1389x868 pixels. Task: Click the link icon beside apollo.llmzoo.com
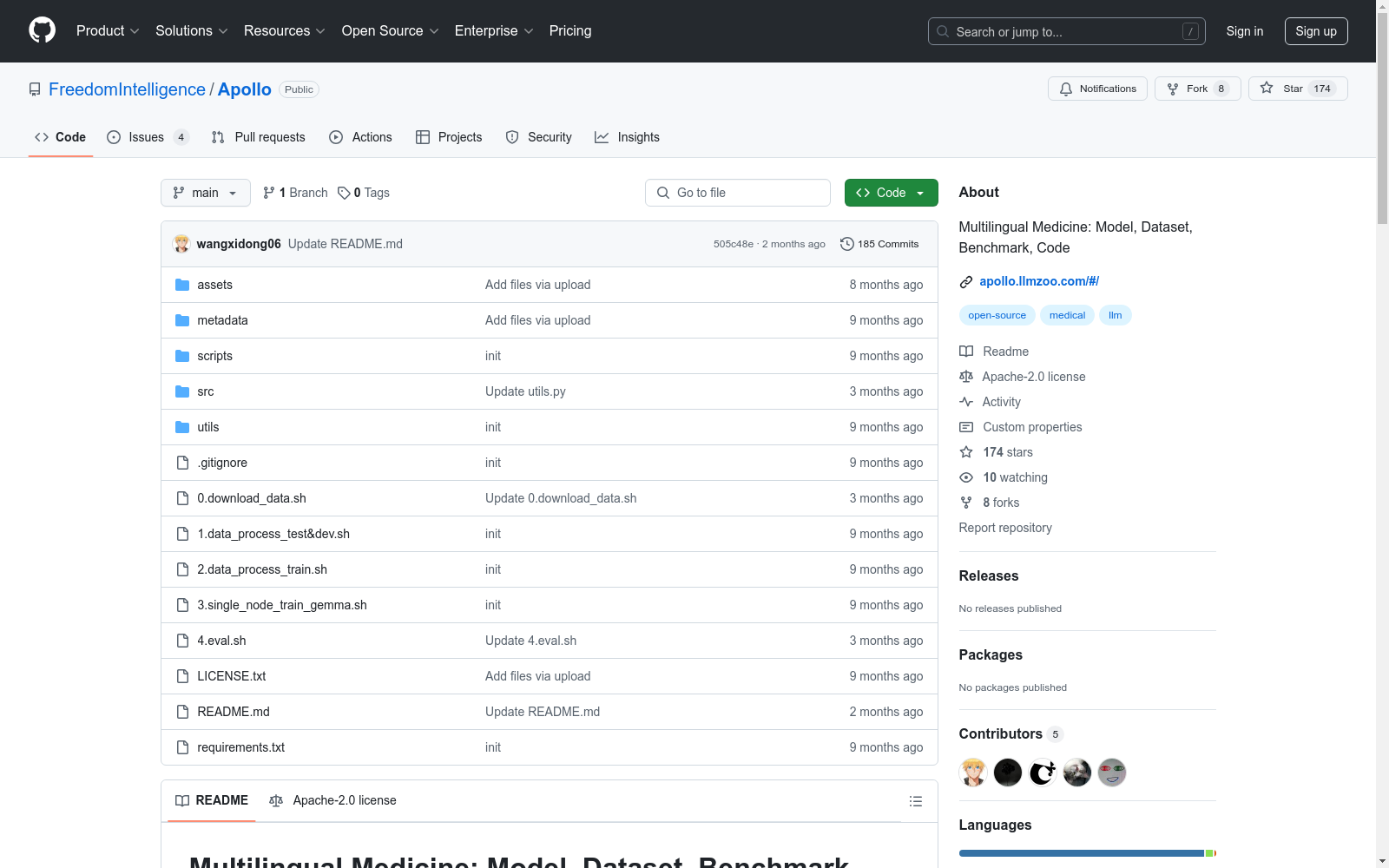(965, 281)
